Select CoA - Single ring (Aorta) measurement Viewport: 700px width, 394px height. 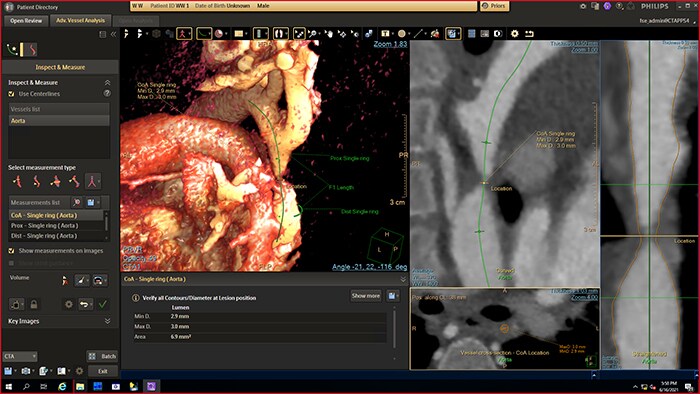tap(56, 215)
